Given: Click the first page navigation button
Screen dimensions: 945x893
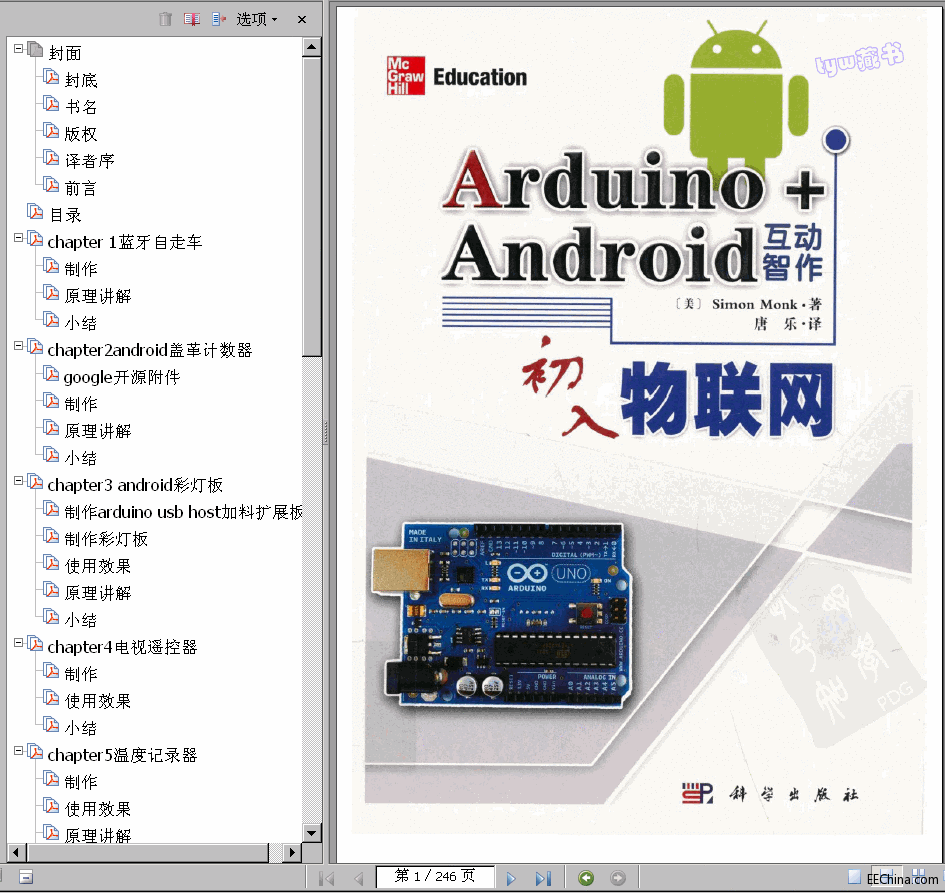Looking at the screenshot, I should (327, 879).
